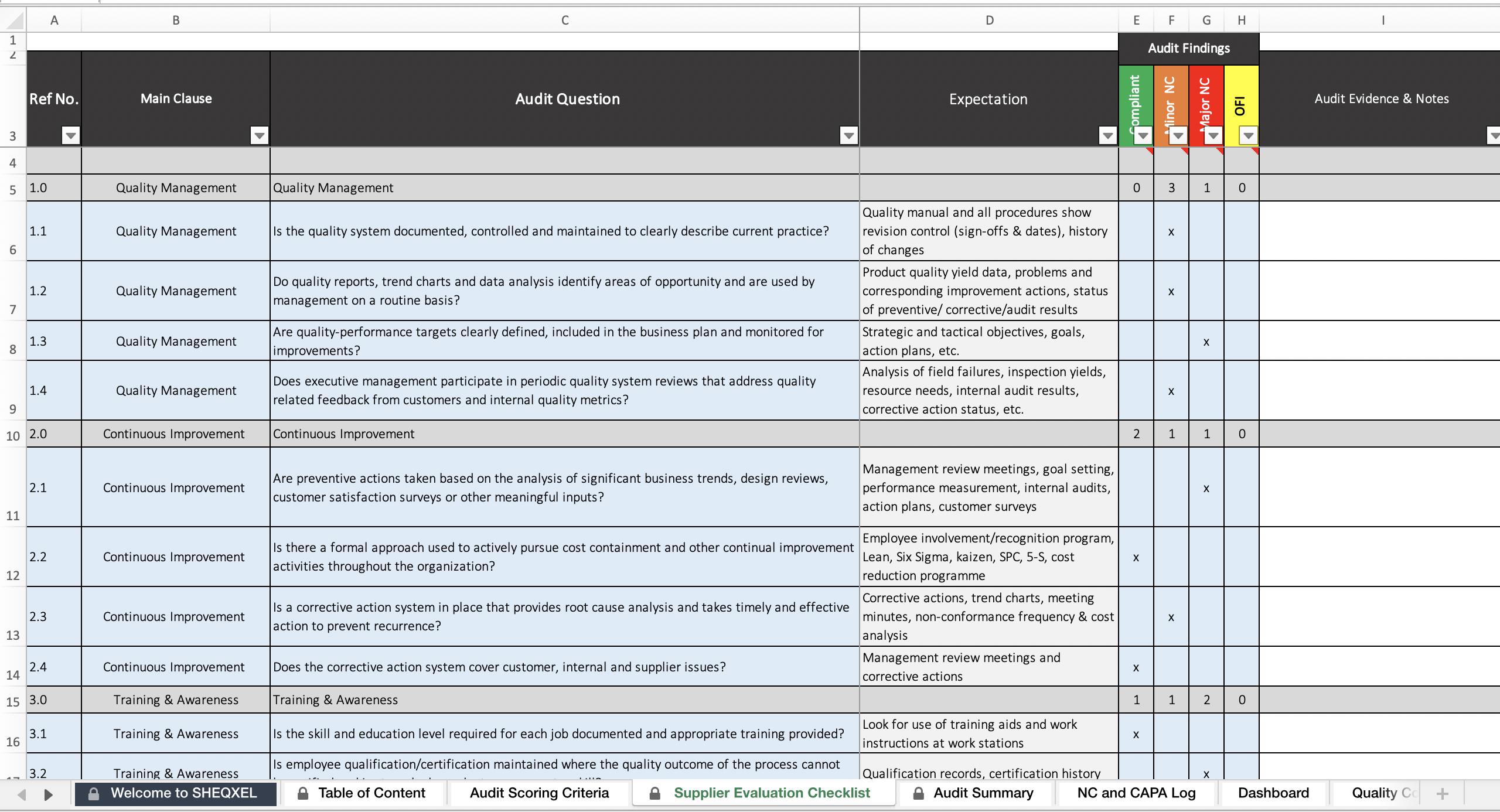Select the ref cell '1.0'
This screenshot has height=812, width=1500.
[54, 188]
